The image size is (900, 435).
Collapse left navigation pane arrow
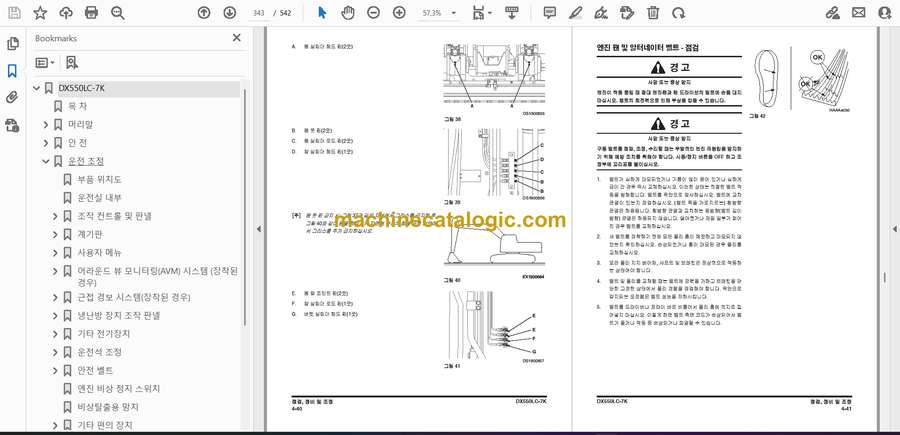[x=258, y=229]
